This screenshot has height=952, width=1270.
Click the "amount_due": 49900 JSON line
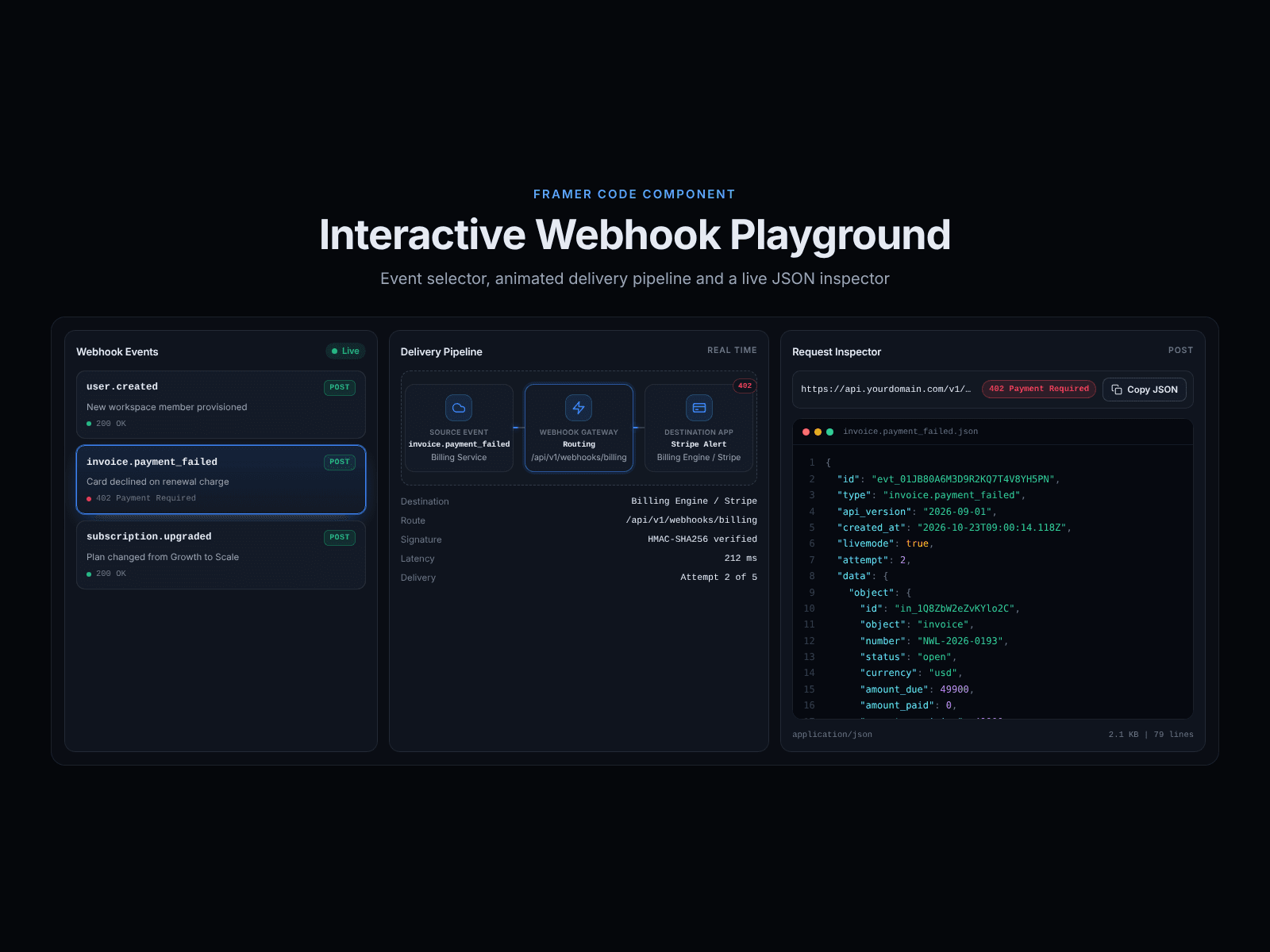pos(917,689)
